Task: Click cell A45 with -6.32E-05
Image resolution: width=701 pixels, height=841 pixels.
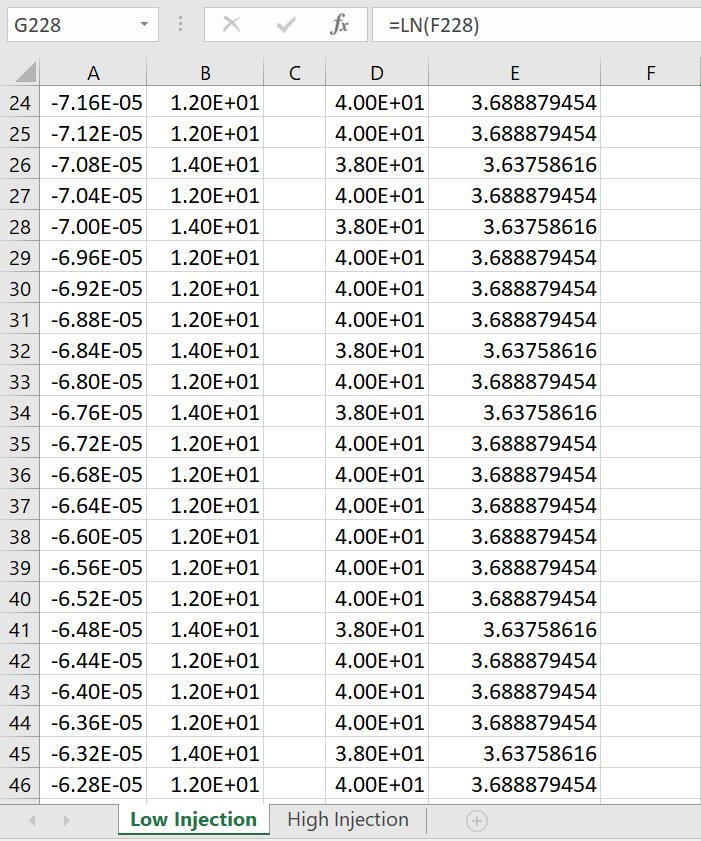Action: [x=93, y=754]
